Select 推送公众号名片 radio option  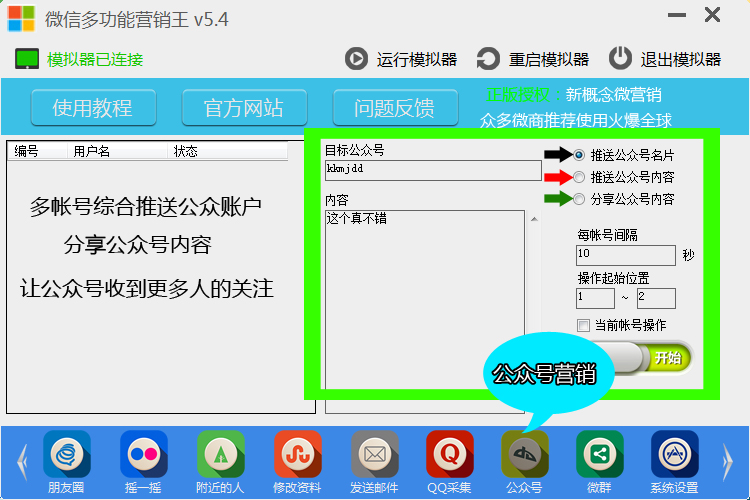coord(579,155)
